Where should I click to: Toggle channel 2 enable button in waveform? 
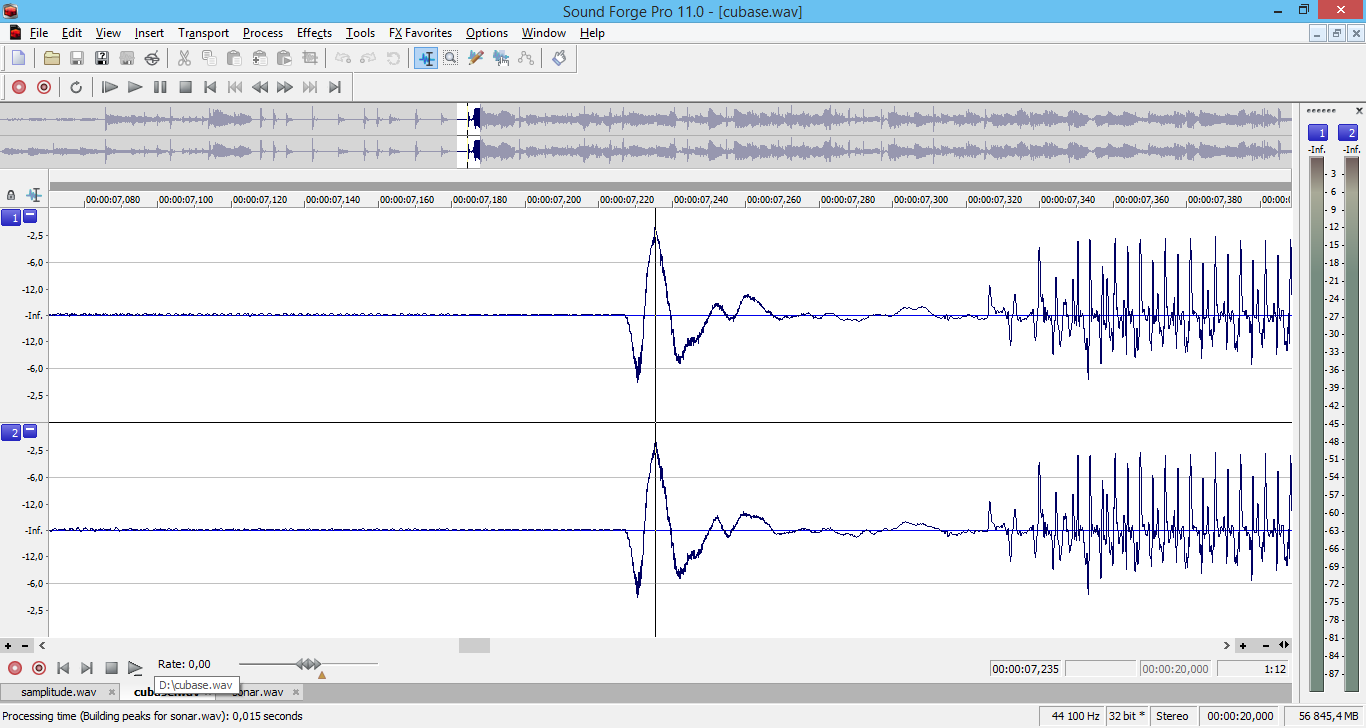point(11,432)
